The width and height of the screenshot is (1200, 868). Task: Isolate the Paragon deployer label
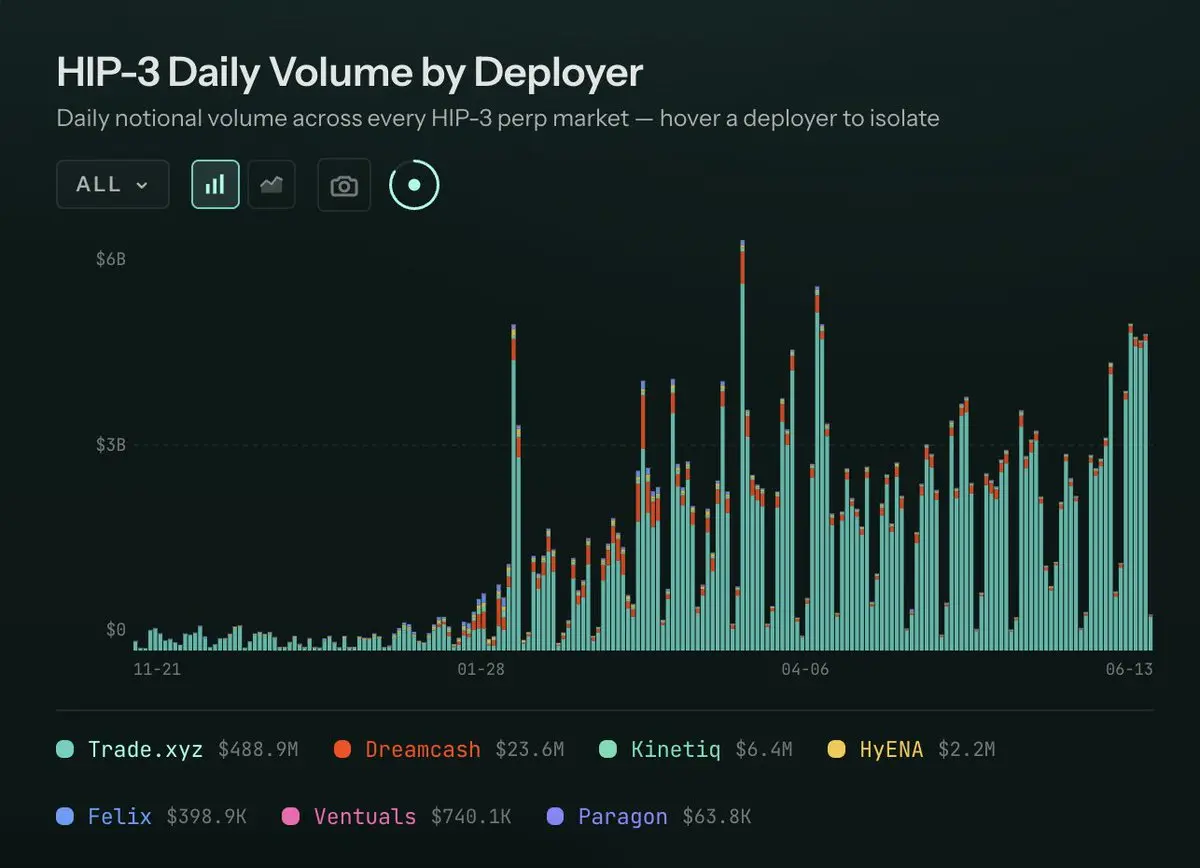(622, 817)
